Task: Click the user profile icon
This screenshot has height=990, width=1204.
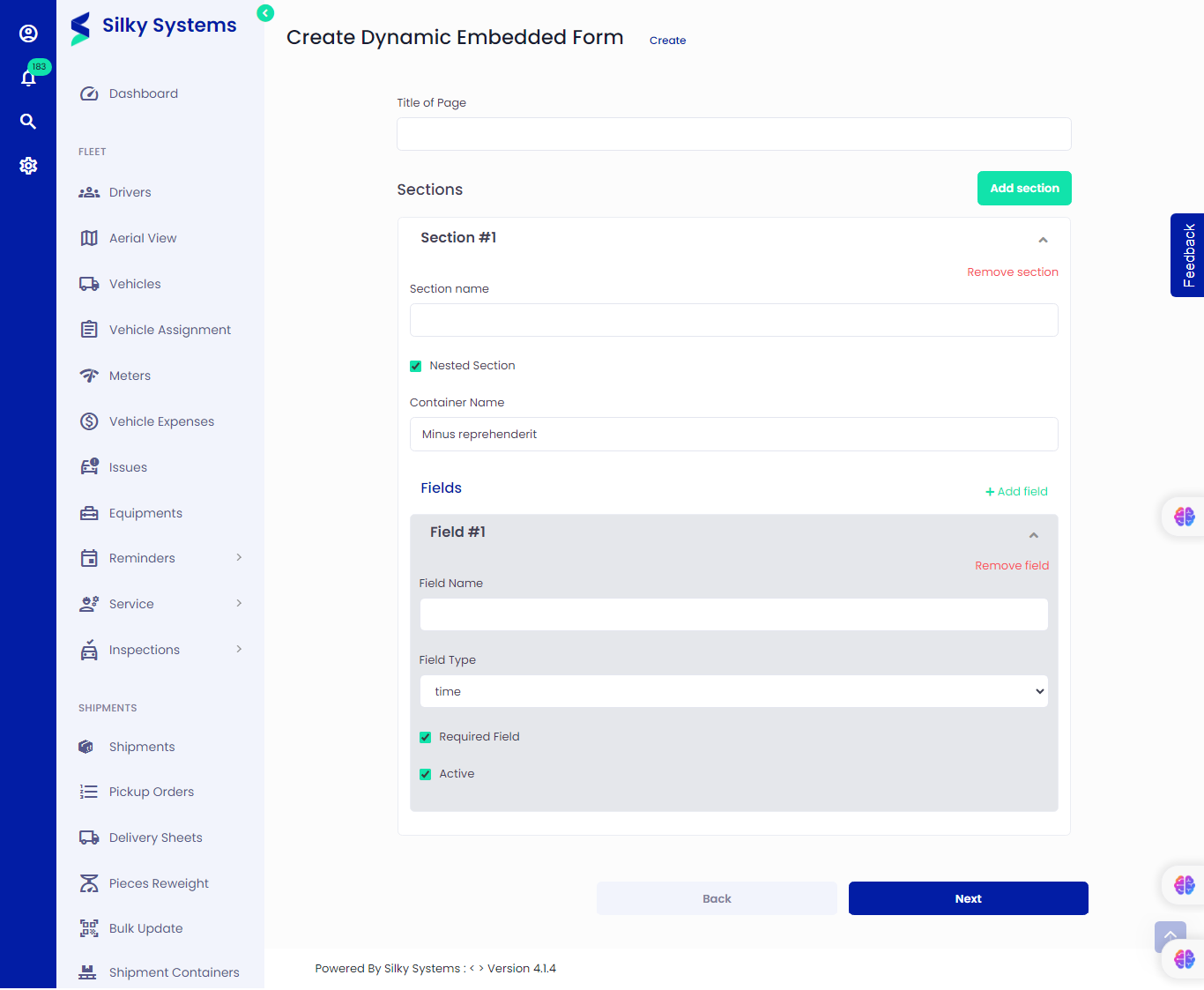Action: [x=28, y=33]
